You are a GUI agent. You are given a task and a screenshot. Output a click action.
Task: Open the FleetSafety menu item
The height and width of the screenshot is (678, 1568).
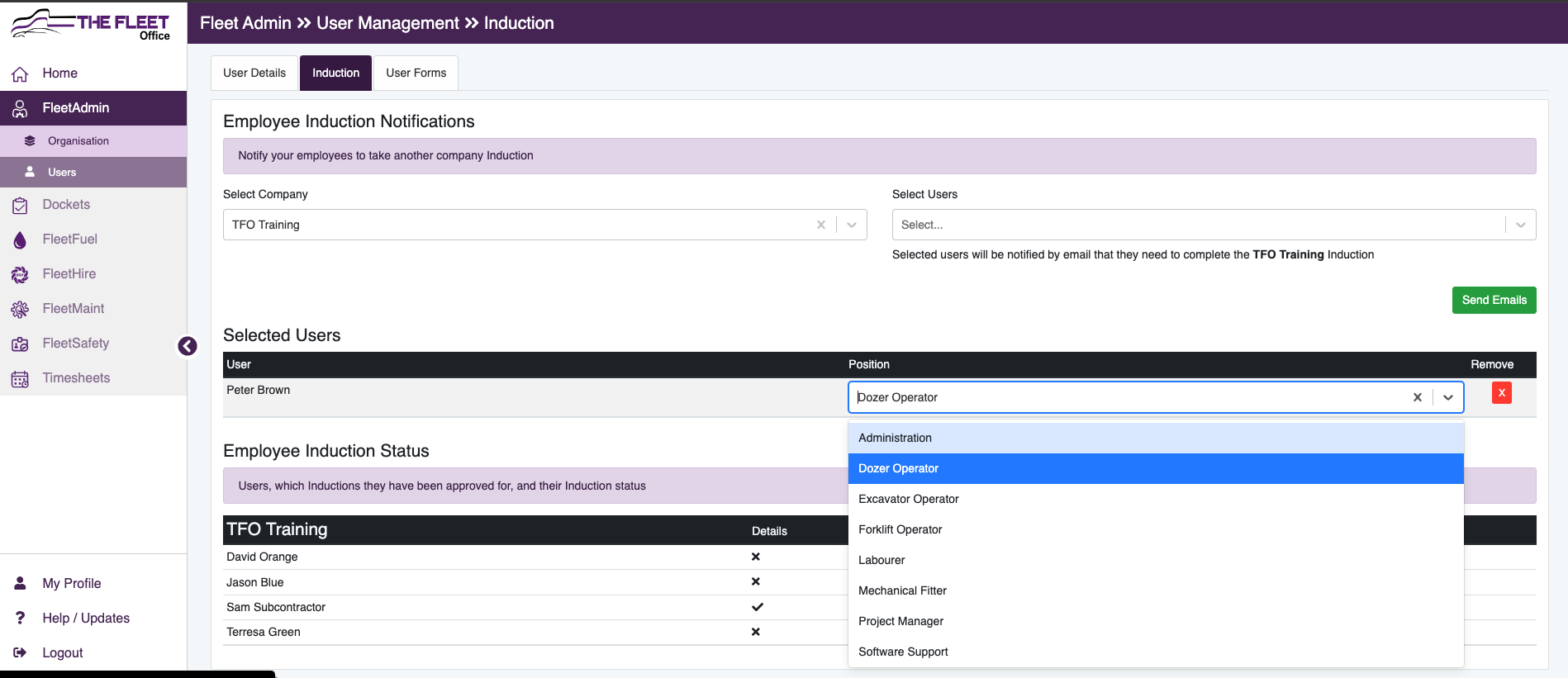coord(93,344)
